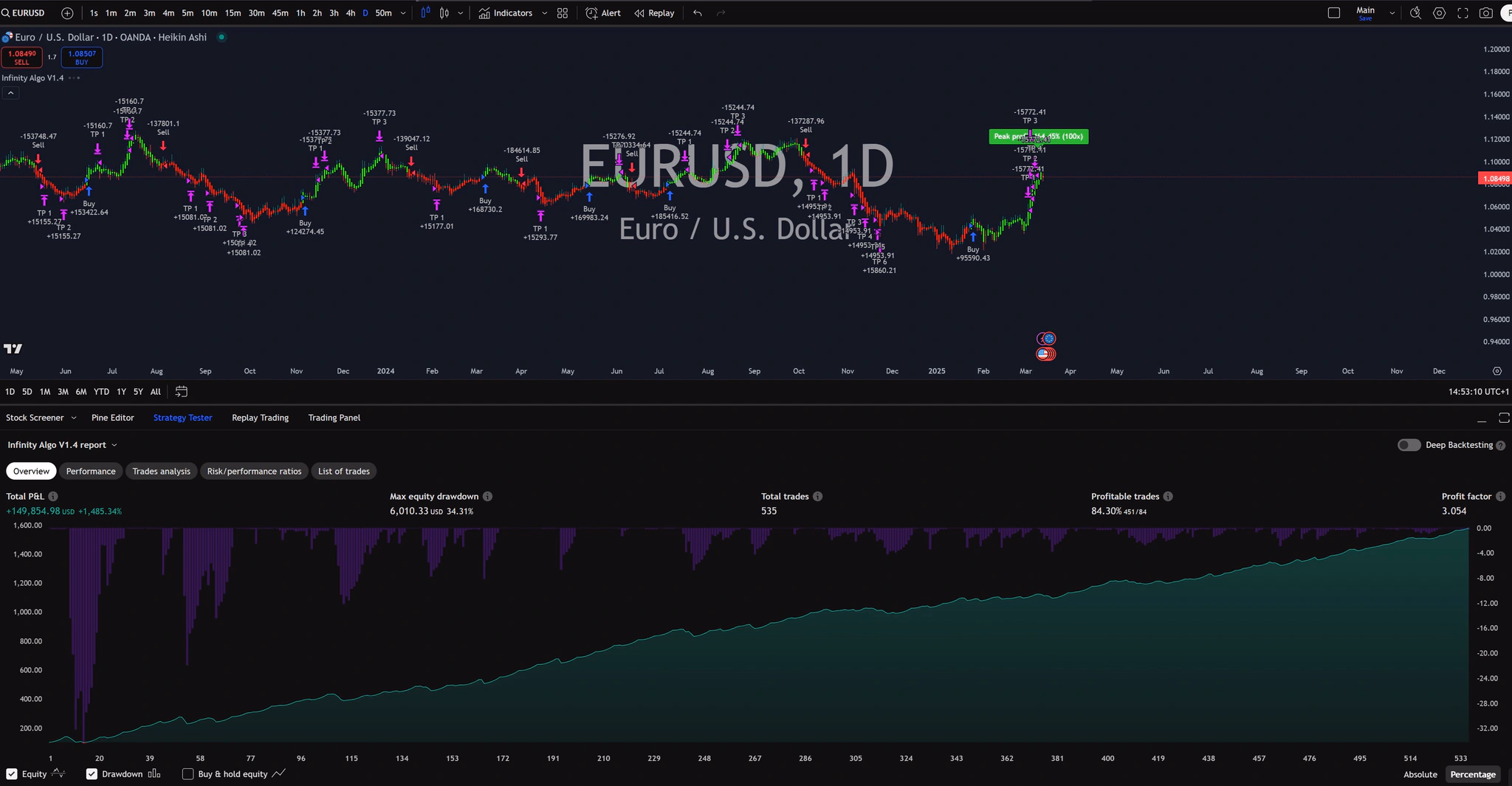
Task: Enter fullscreen mode
Action: click(x=1463, y=13)
